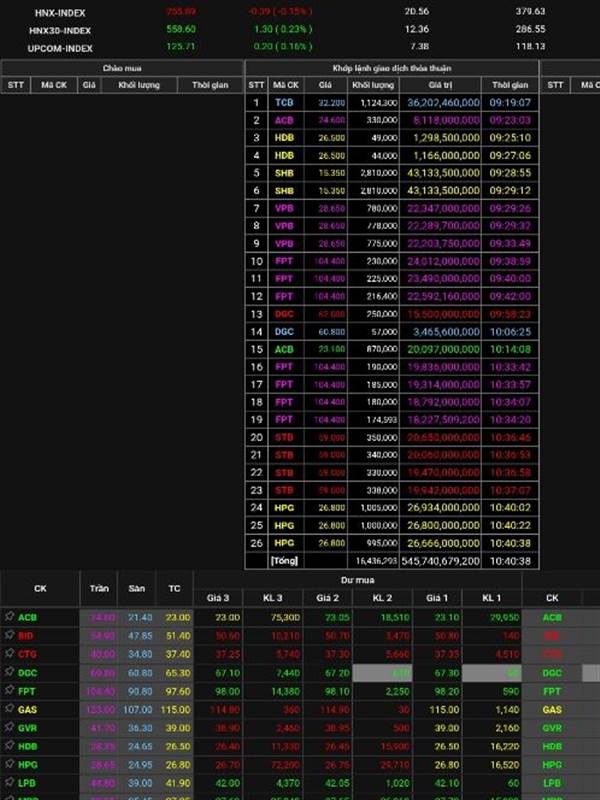
Task: Click FPT value 18,227,509,200
Action: pyautogui.click(x=443, y=420)
